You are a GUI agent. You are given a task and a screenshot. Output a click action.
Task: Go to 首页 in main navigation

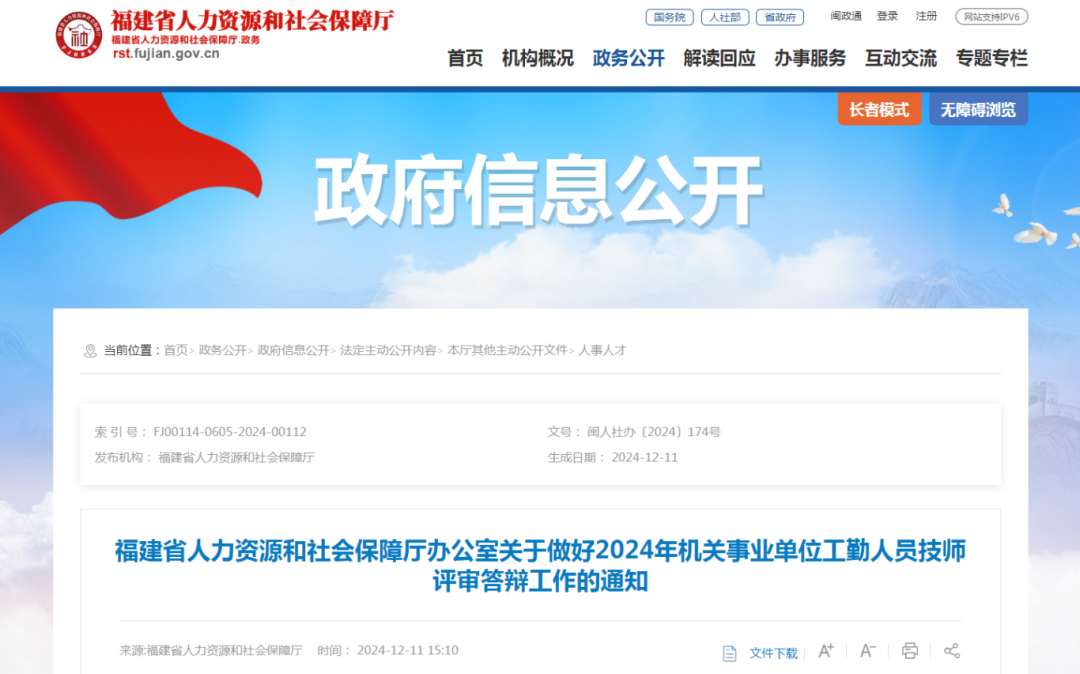tap(465, 59)
